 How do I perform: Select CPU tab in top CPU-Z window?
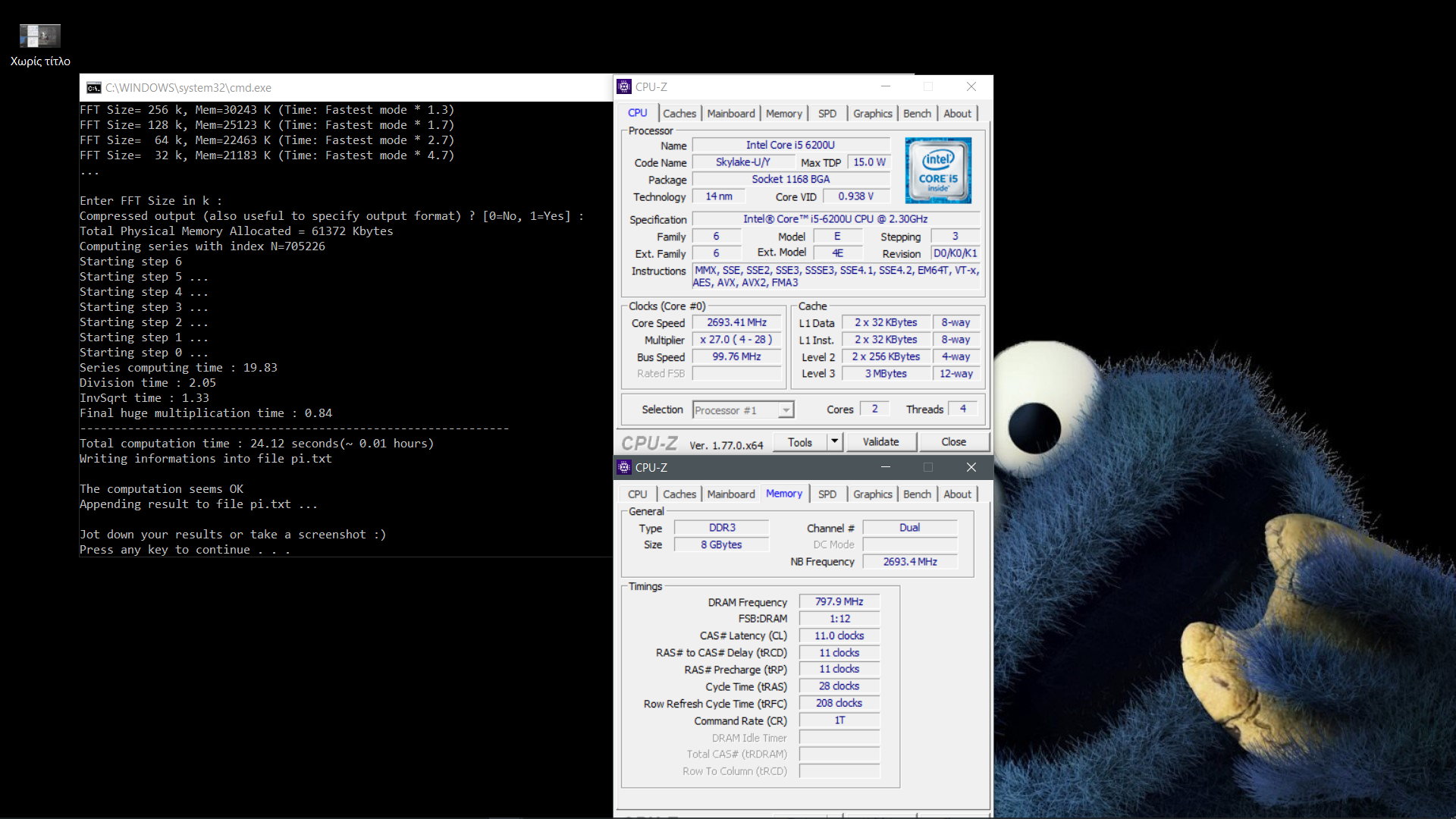pyautogui.click(x=638, y=113)
